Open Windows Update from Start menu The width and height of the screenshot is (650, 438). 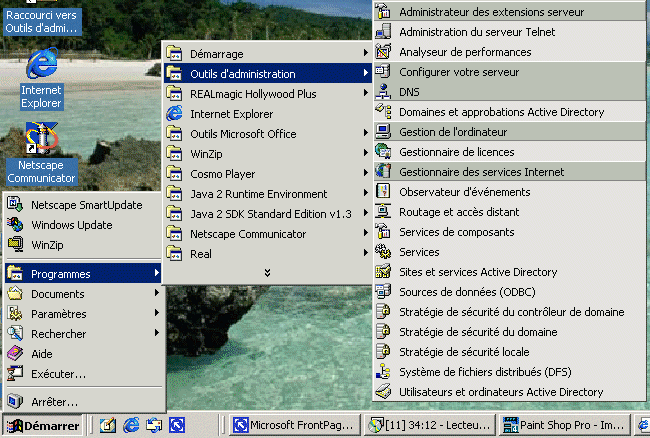tap(71, 225)
